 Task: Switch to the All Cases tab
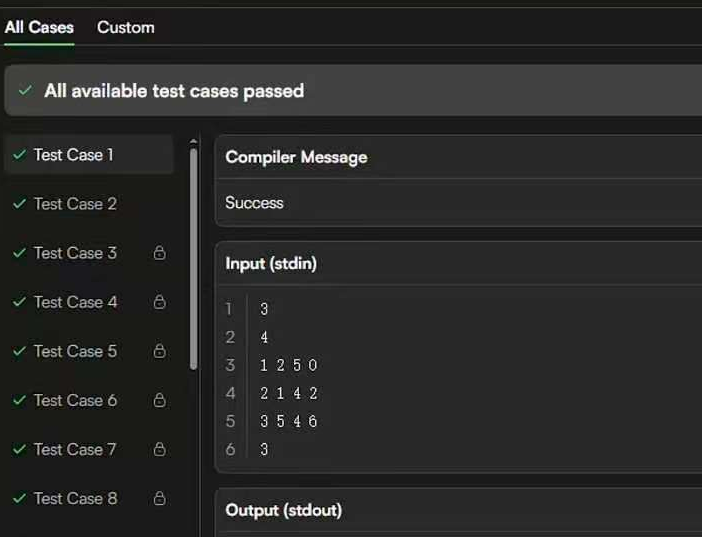click(x=39, y=27)
